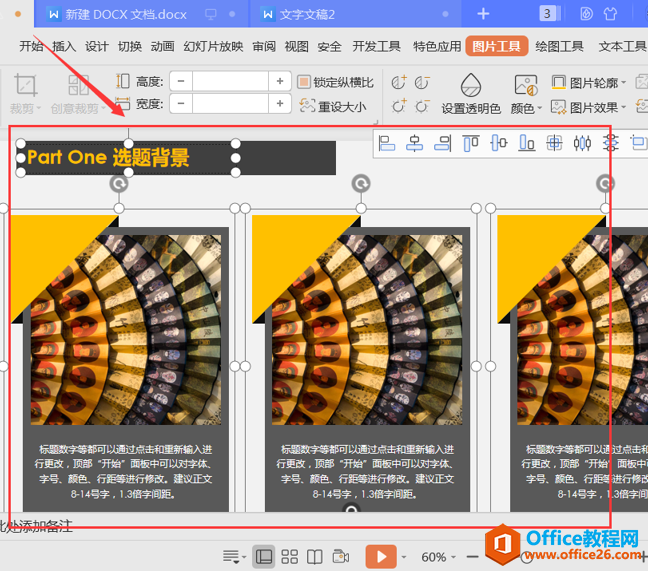648x572 pixels.
Task: Click the width (宽度) input field
Action: [230, 103]
